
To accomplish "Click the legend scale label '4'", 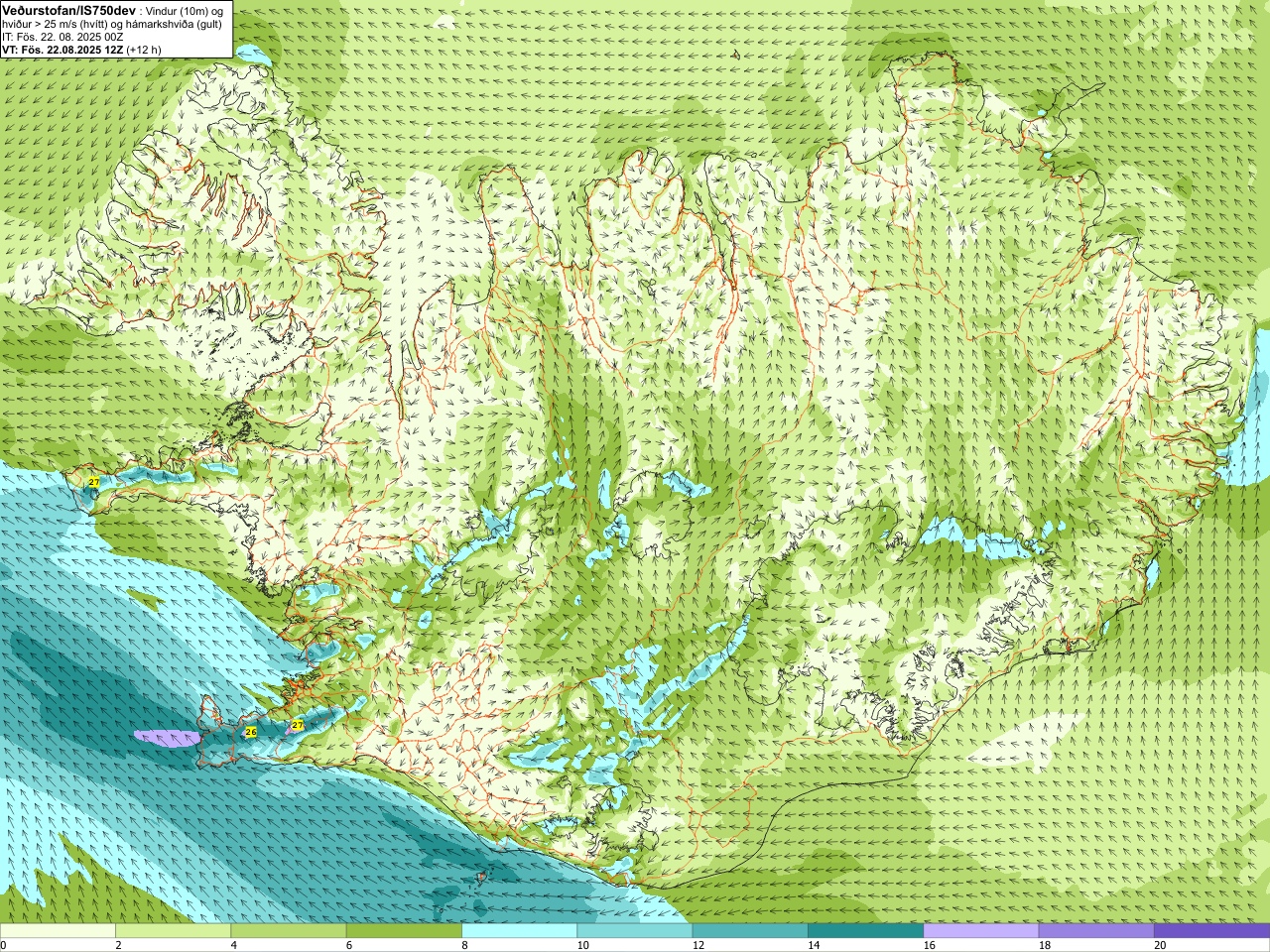I will tap(233, 945).
